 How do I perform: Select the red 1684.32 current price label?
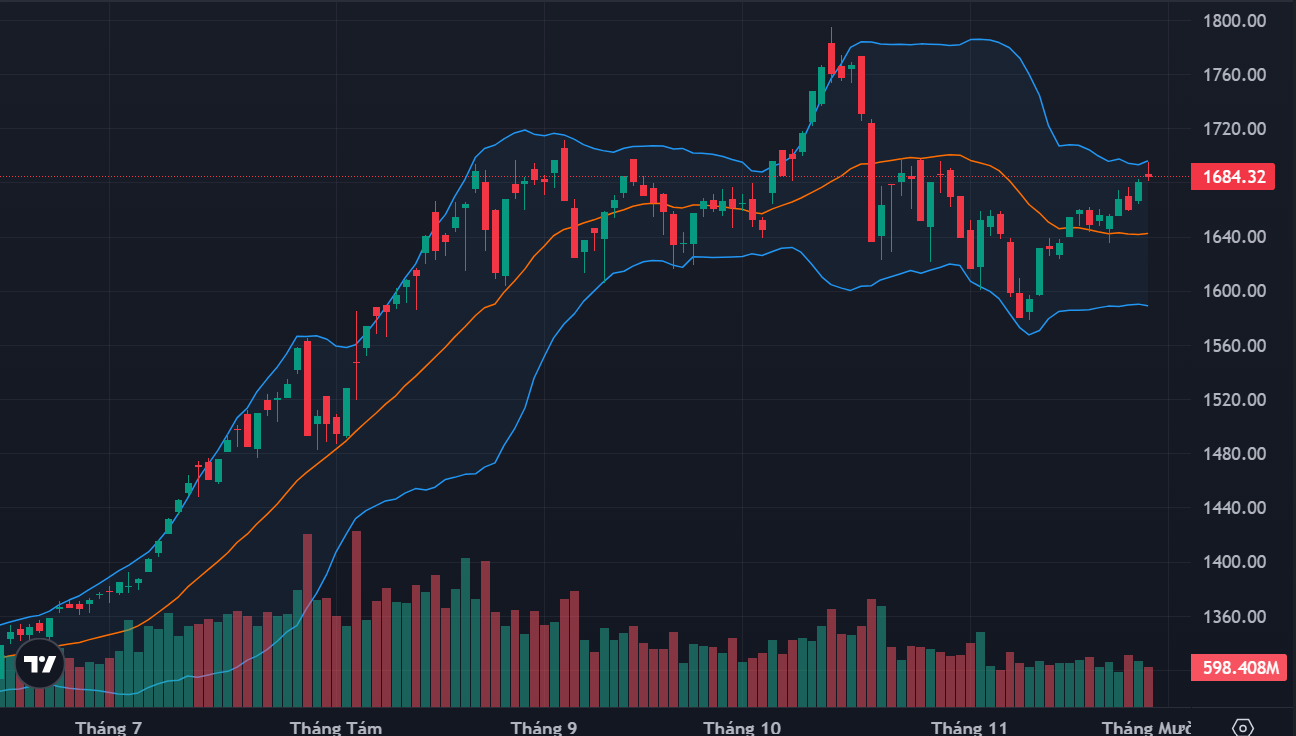tap(1233, 178)
